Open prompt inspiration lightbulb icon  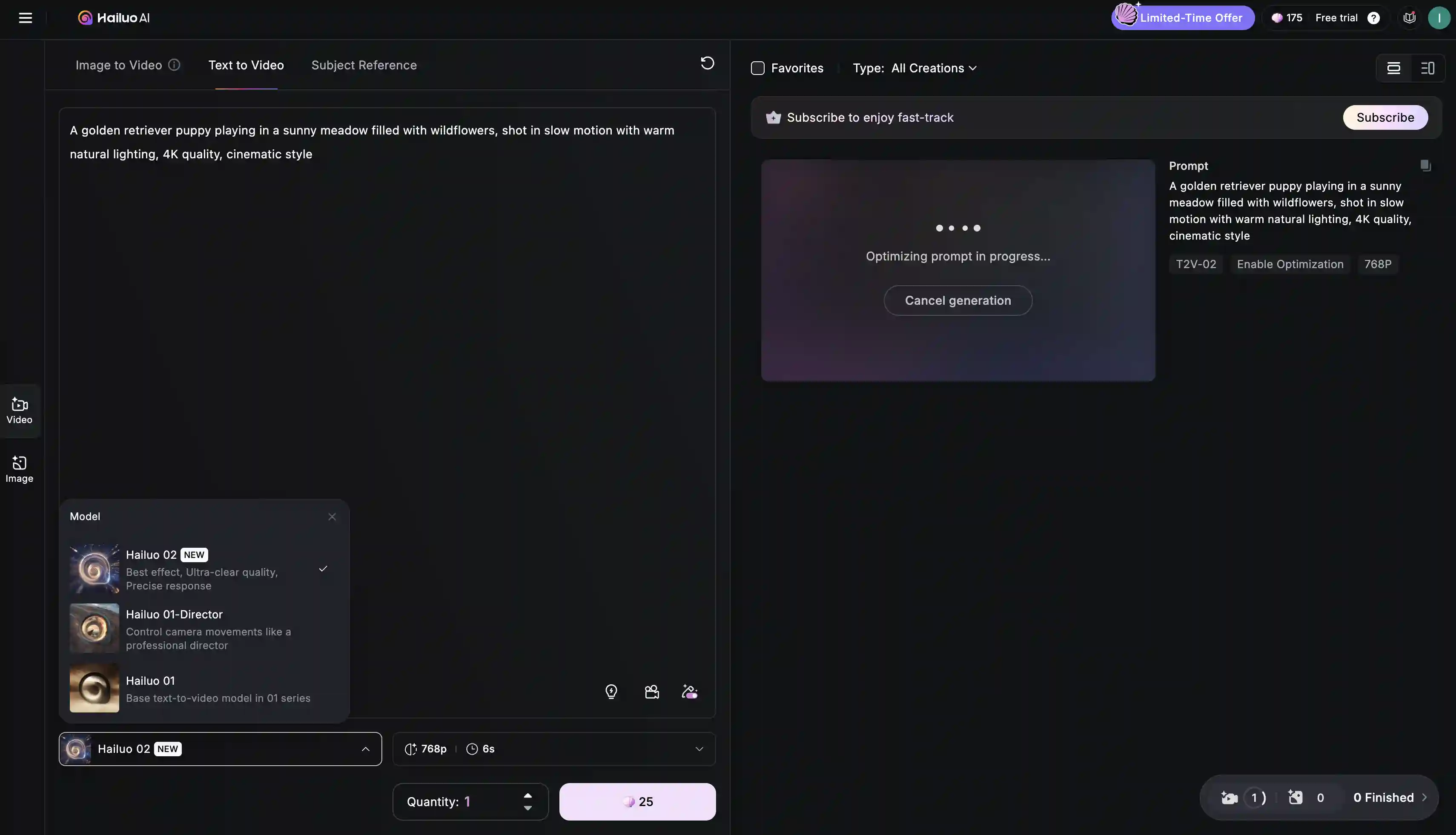611,692
